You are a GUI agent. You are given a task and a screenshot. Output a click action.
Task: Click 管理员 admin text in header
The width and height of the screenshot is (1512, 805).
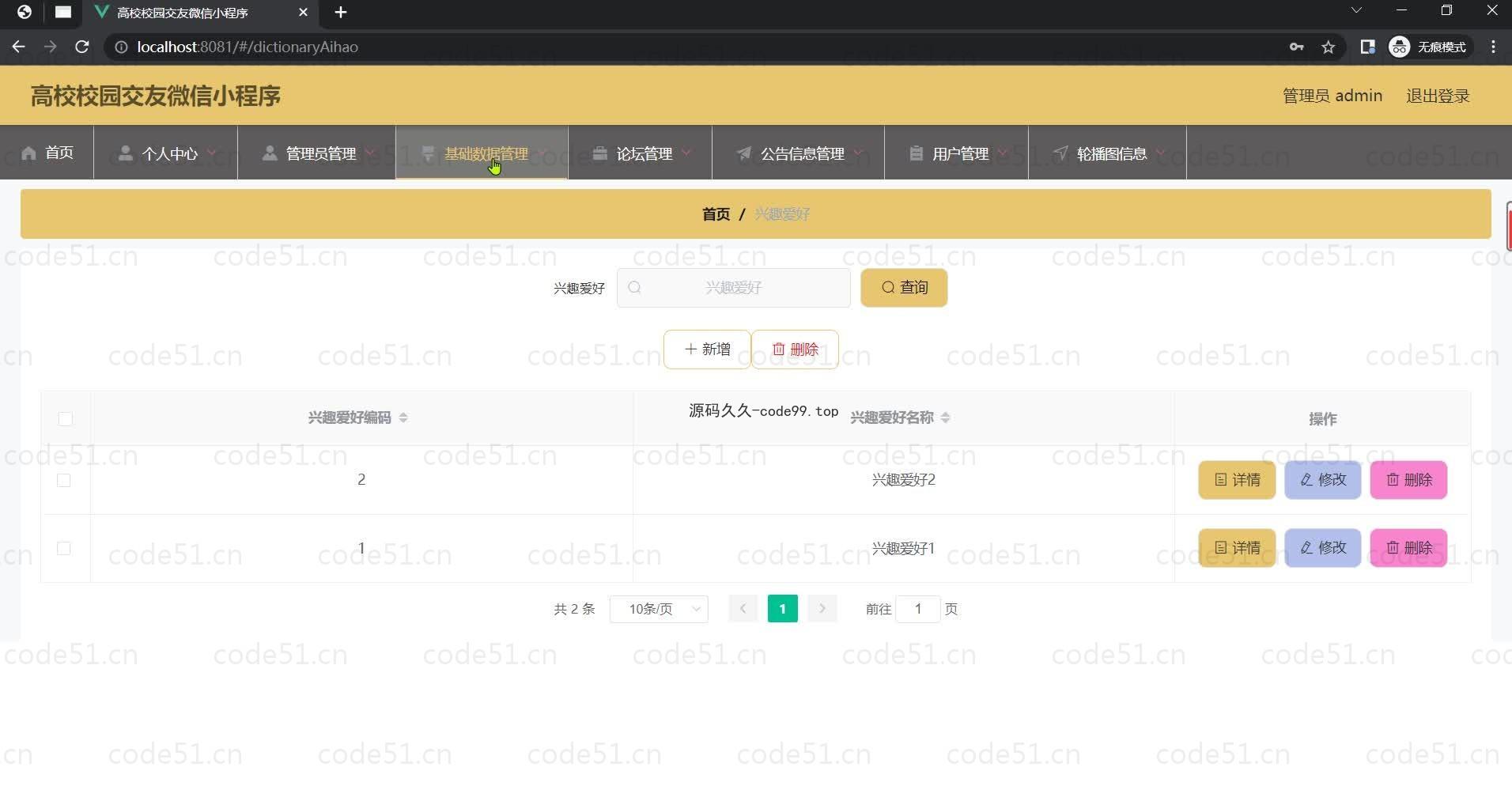(x=1332, y=96)
